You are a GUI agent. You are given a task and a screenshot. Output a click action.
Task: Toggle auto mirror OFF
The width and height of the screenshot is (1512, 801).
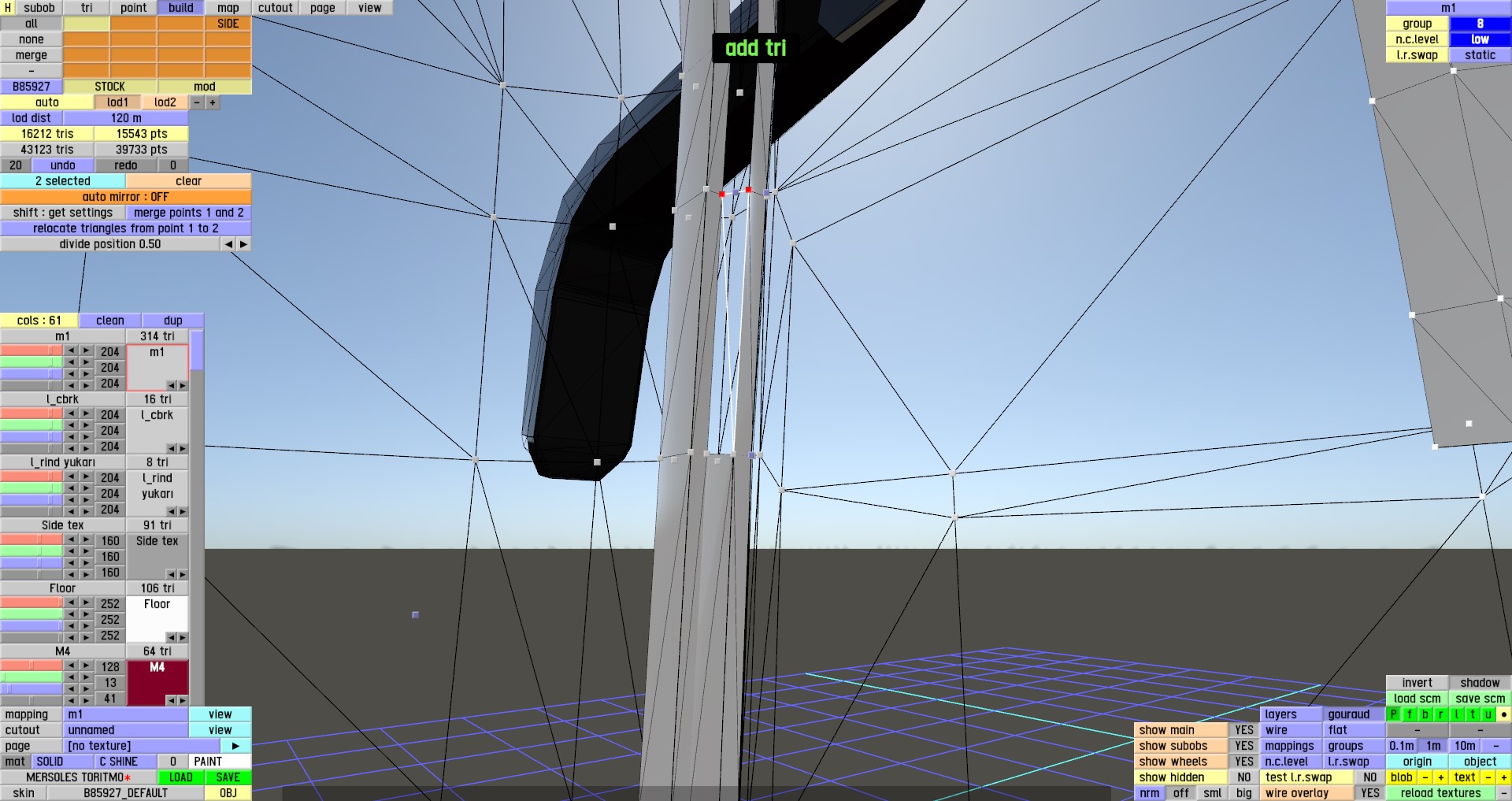pyautogui.click(x=126, y=197)
